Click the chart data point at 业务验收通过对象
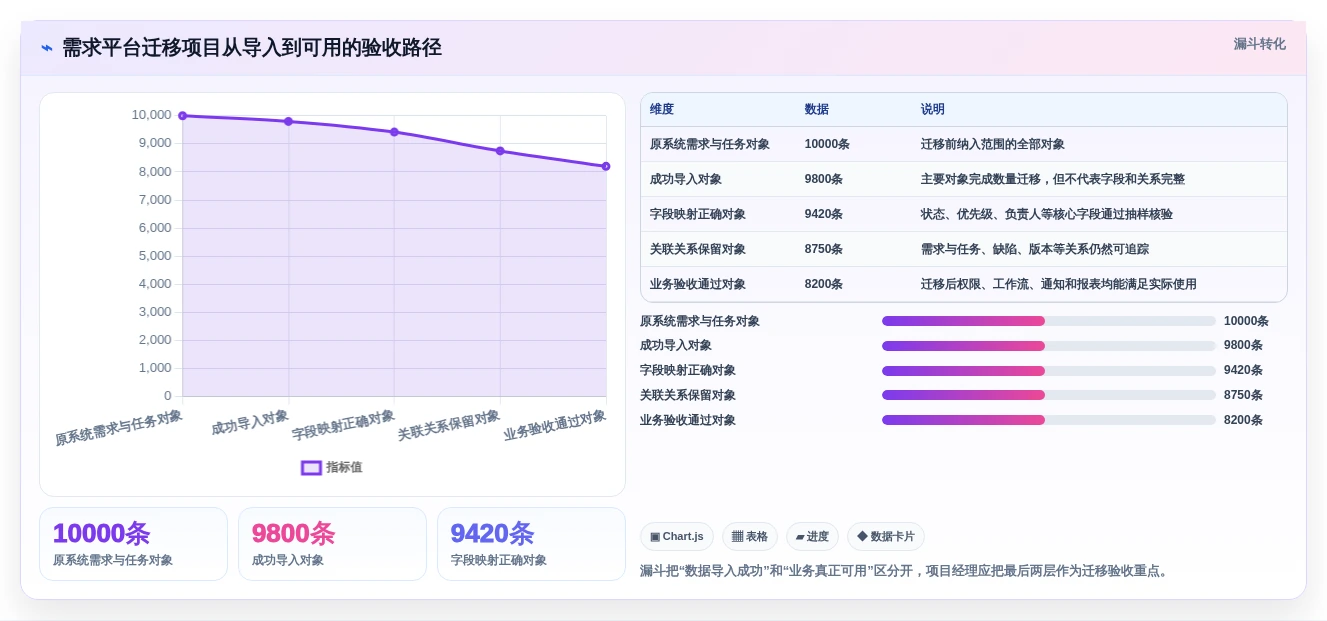Image resolution: width=1327 pixels, height=621 pixels. [x=606, y=166]
